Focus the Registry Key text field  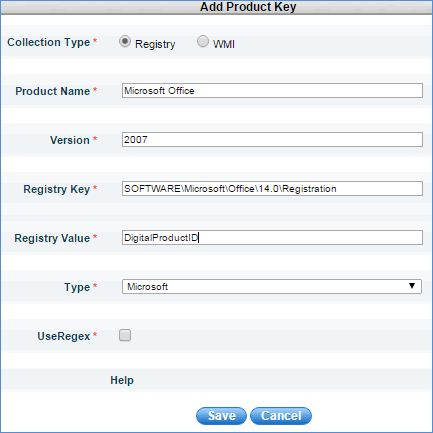[272, 189]
